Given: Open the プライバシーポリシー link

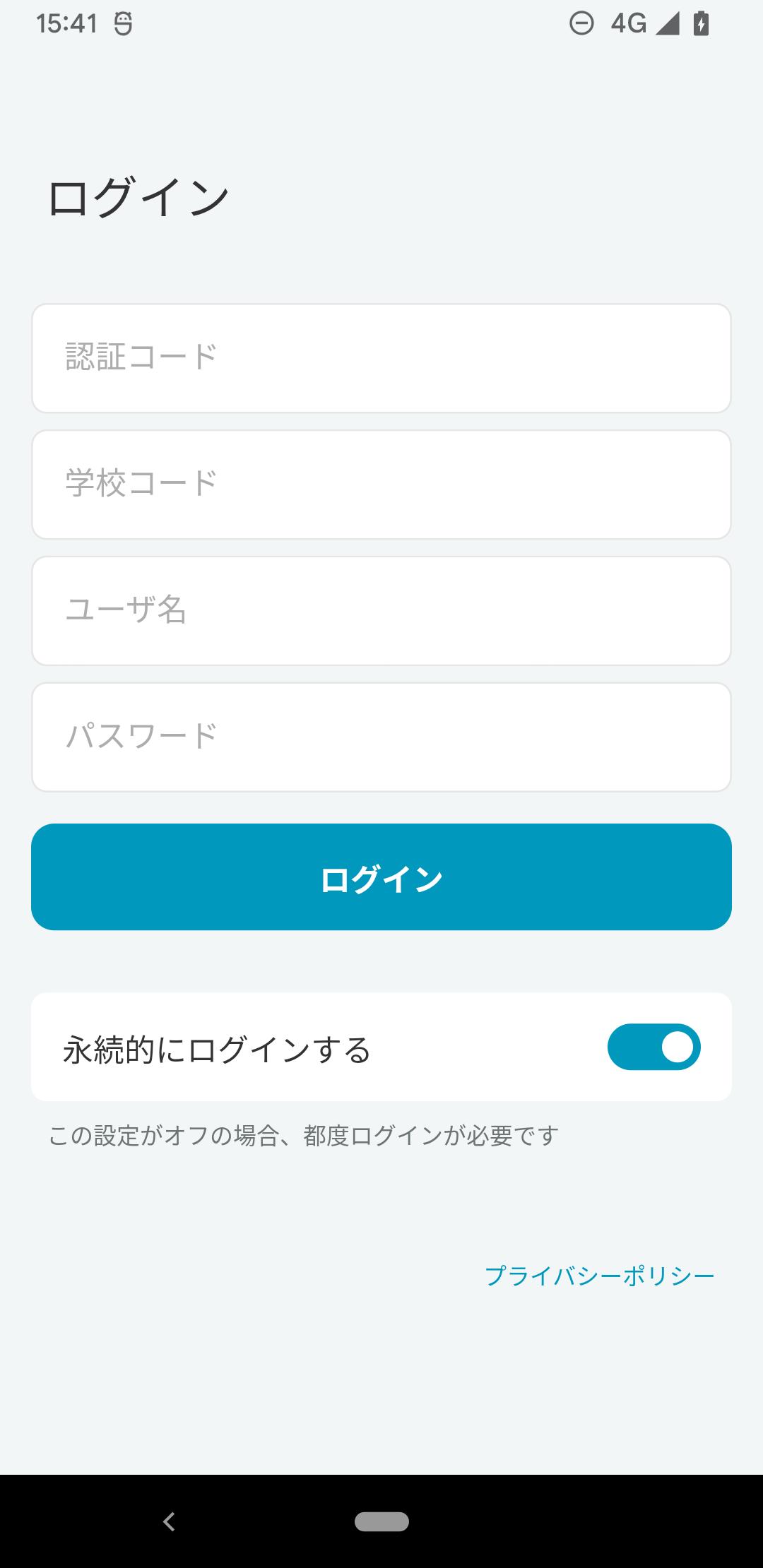Looking at the screenshot, I should 599,1276.
